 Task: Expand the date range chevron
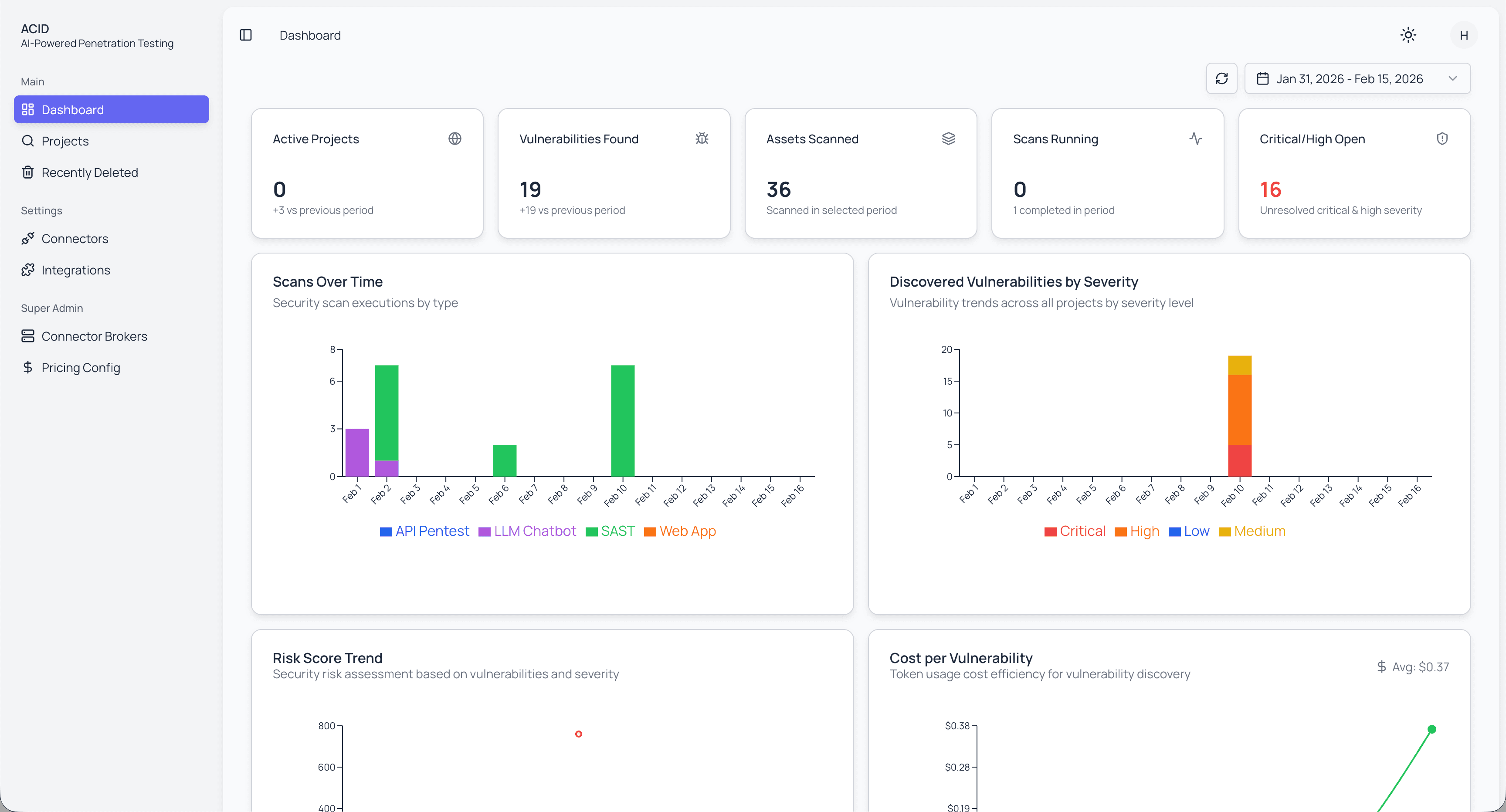pyautogui.click(x=1452, y=78)
